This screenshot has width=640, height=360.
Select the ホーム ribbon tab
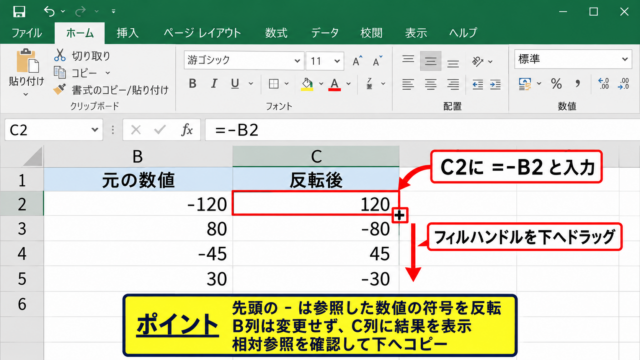(x=80, y=33)
